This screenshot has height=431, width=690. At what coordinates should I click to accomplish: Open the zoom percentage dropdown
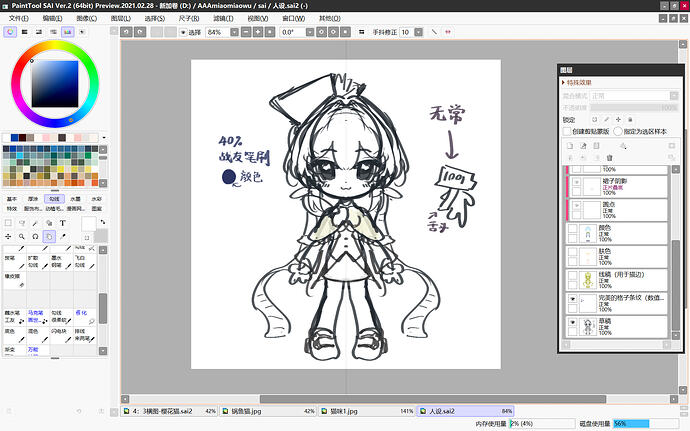pos(235,32)
